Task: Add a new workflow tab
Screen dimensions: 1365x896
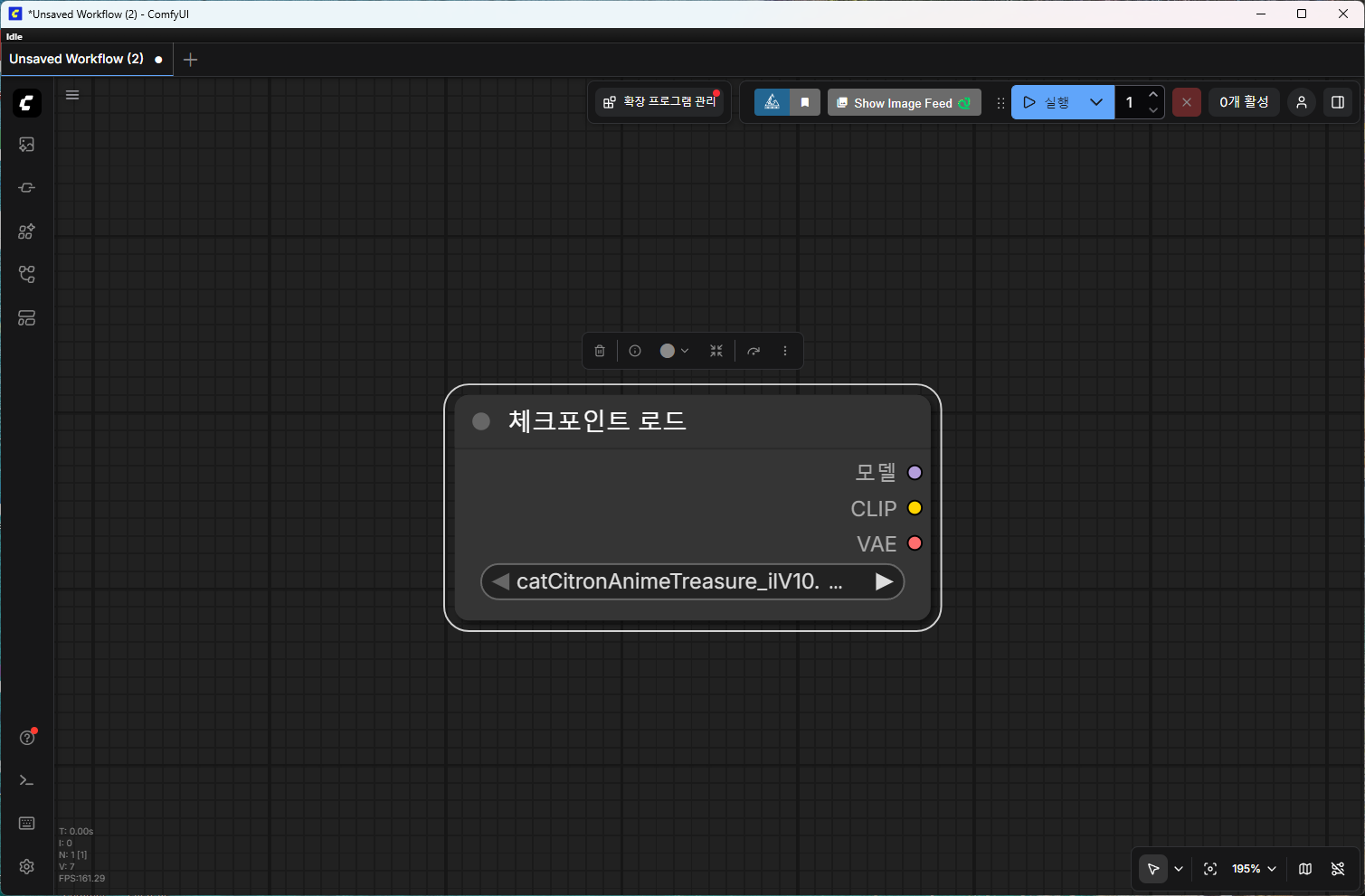Action: coord(190,60)
